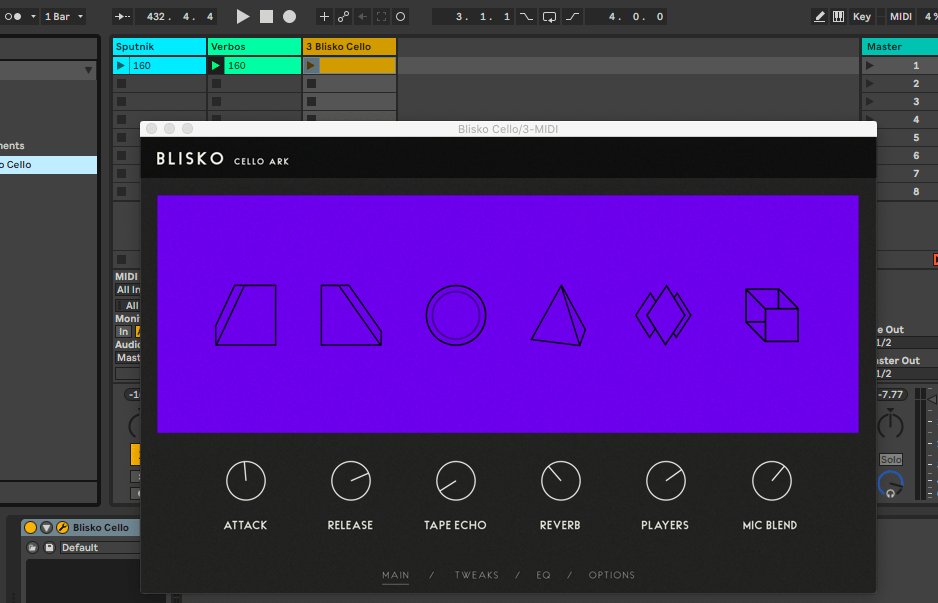Arm the transport Record button
Screen dimensions: 938x603
pyautogui.click(x=290, y=17)
